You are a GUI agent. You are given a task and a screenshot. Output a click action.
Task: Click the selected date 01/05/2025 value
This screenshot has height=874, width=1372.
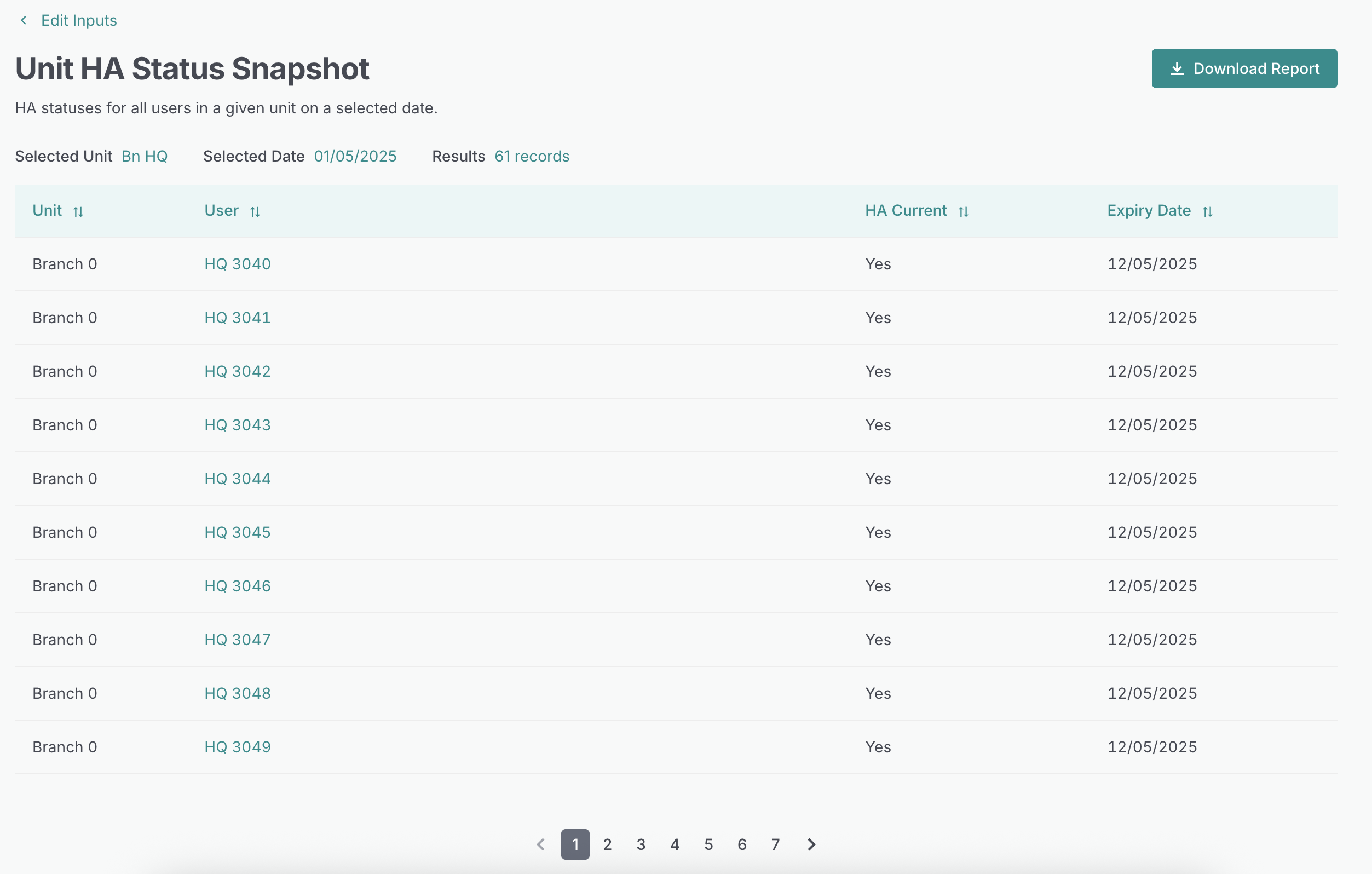pos(355,156)
